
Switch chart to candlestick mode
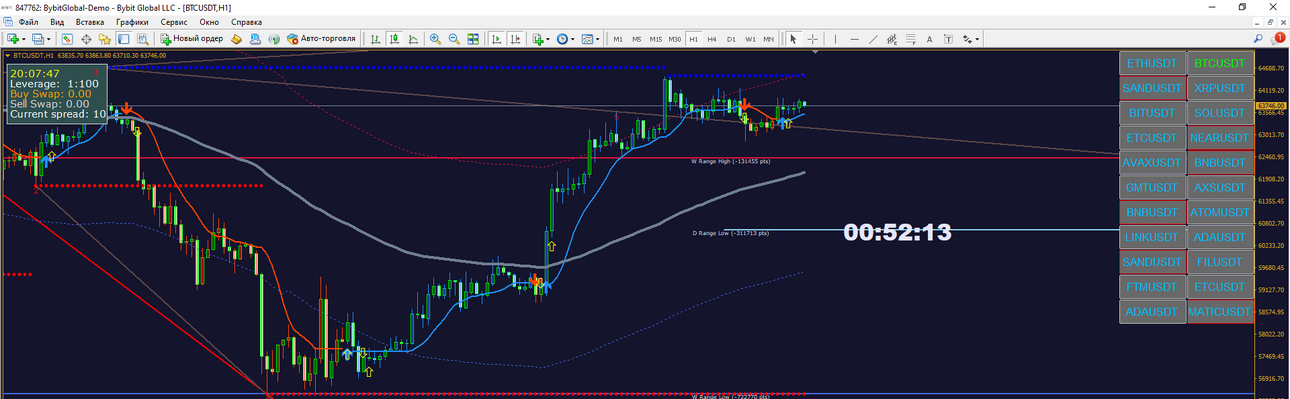coord(394,39)
